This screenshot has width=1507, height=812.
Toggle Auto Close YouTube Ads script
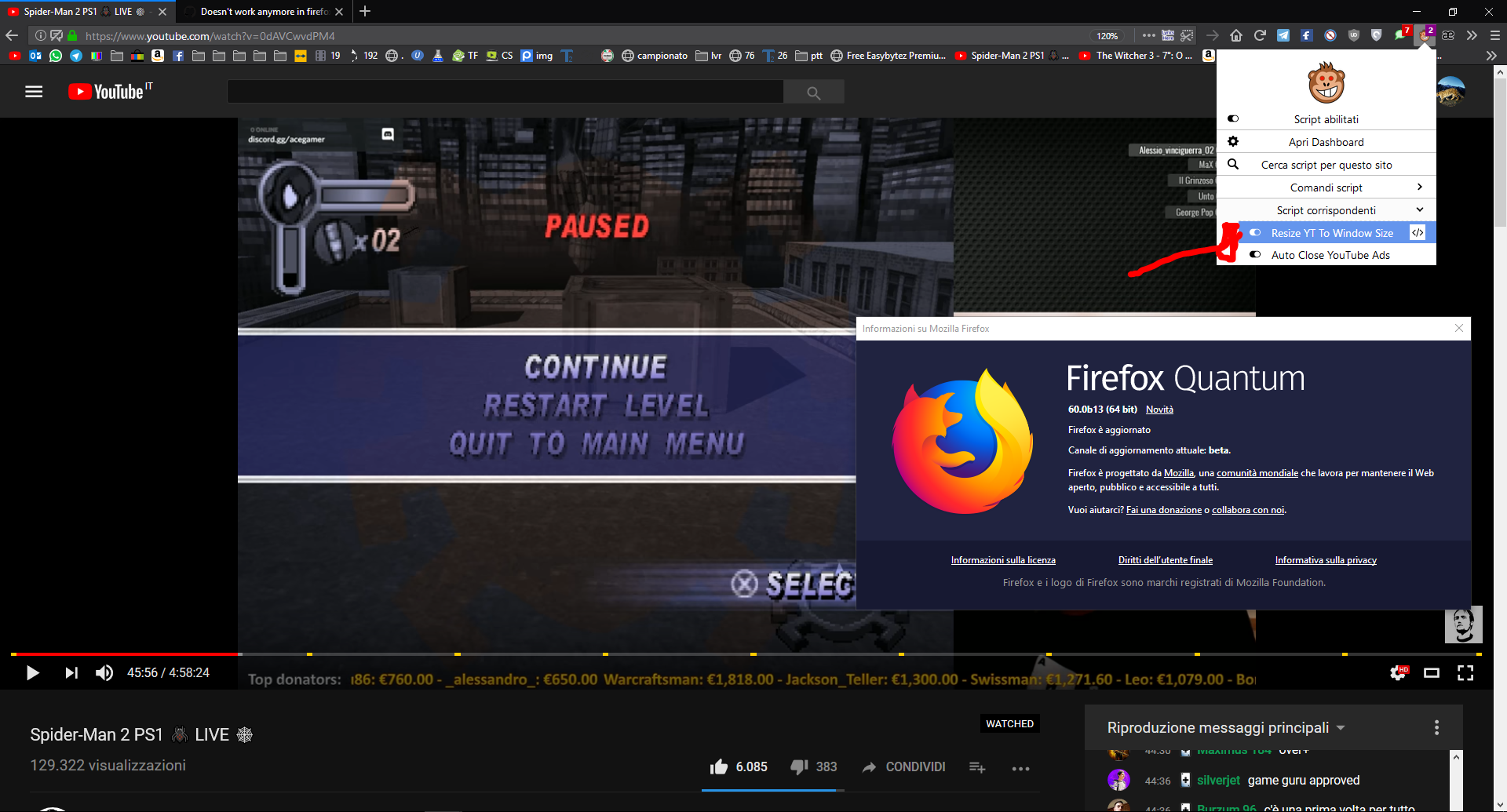1255,255
